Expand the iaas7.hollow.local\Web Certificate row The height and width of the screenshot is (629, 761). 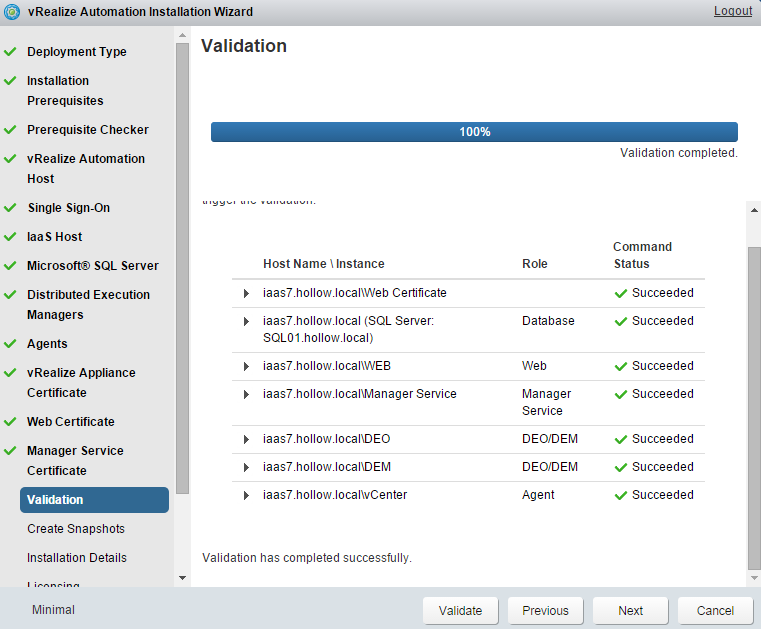pos(246,294)
